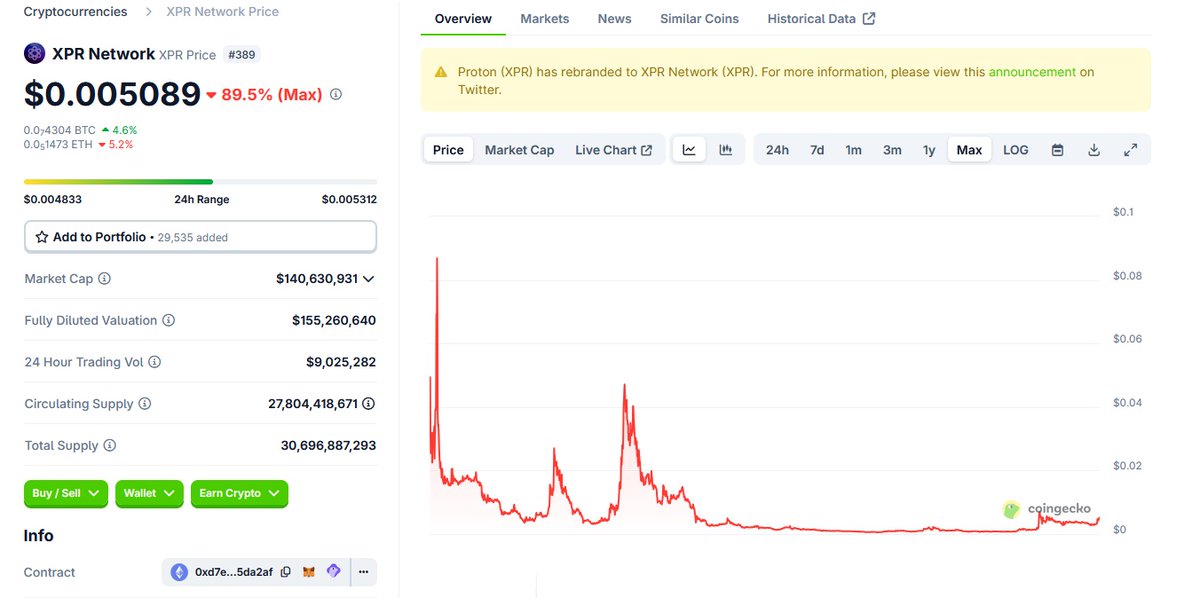The image size is (1200, 598).
Task: Click the $0.005089 price value
Action: click(112, 94)
